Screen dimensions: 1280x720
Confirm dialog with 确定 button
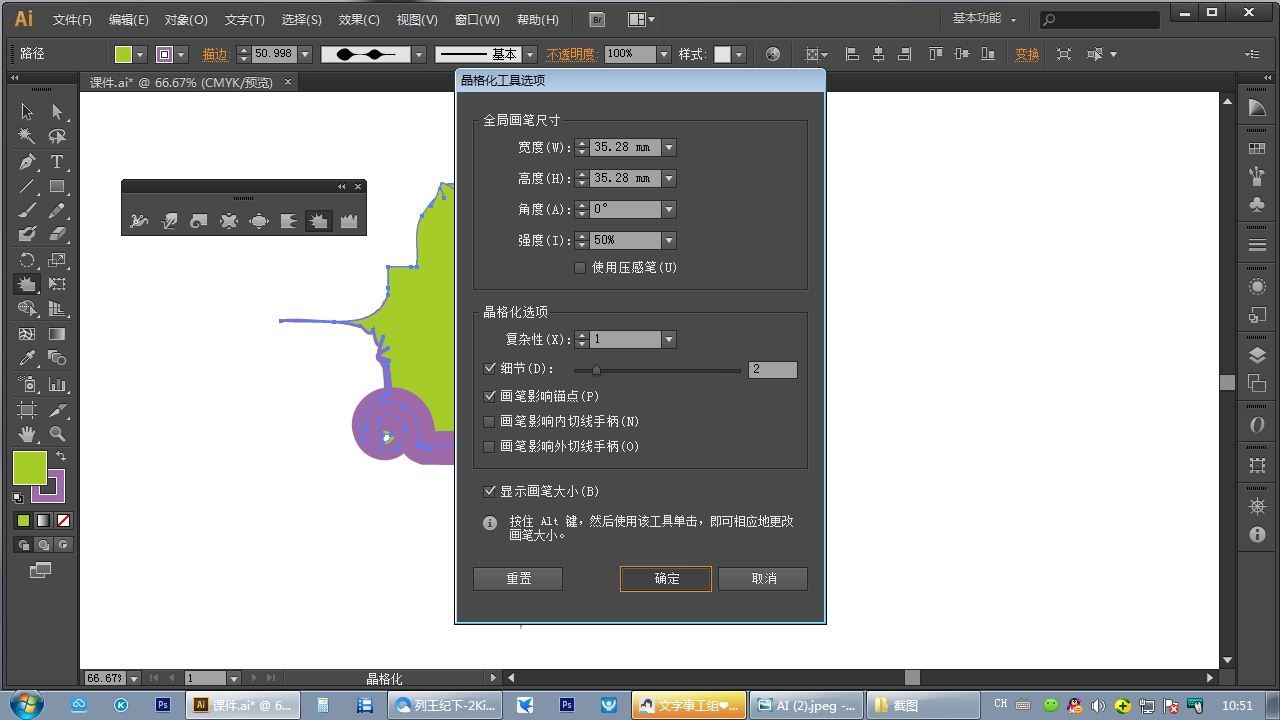[666, 579]
